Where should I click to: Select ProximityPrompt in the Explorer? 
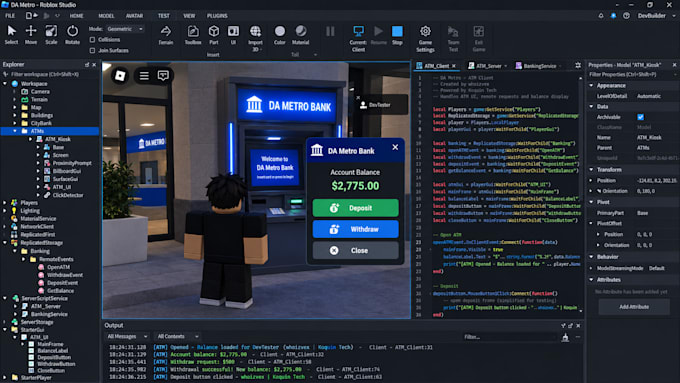(x=72, y=163)
